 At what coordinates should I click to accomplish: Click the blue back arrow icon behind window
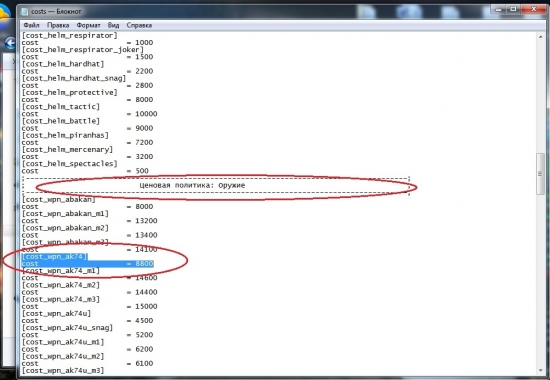(10, 44)
